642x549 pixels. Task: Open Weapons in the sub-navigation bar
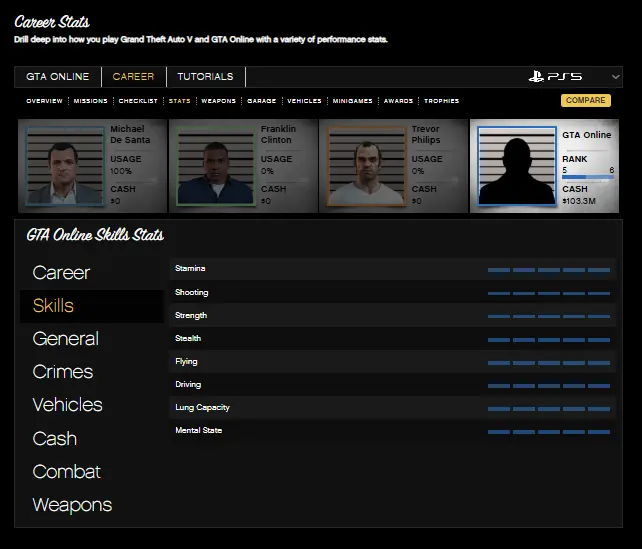[218, 101]
